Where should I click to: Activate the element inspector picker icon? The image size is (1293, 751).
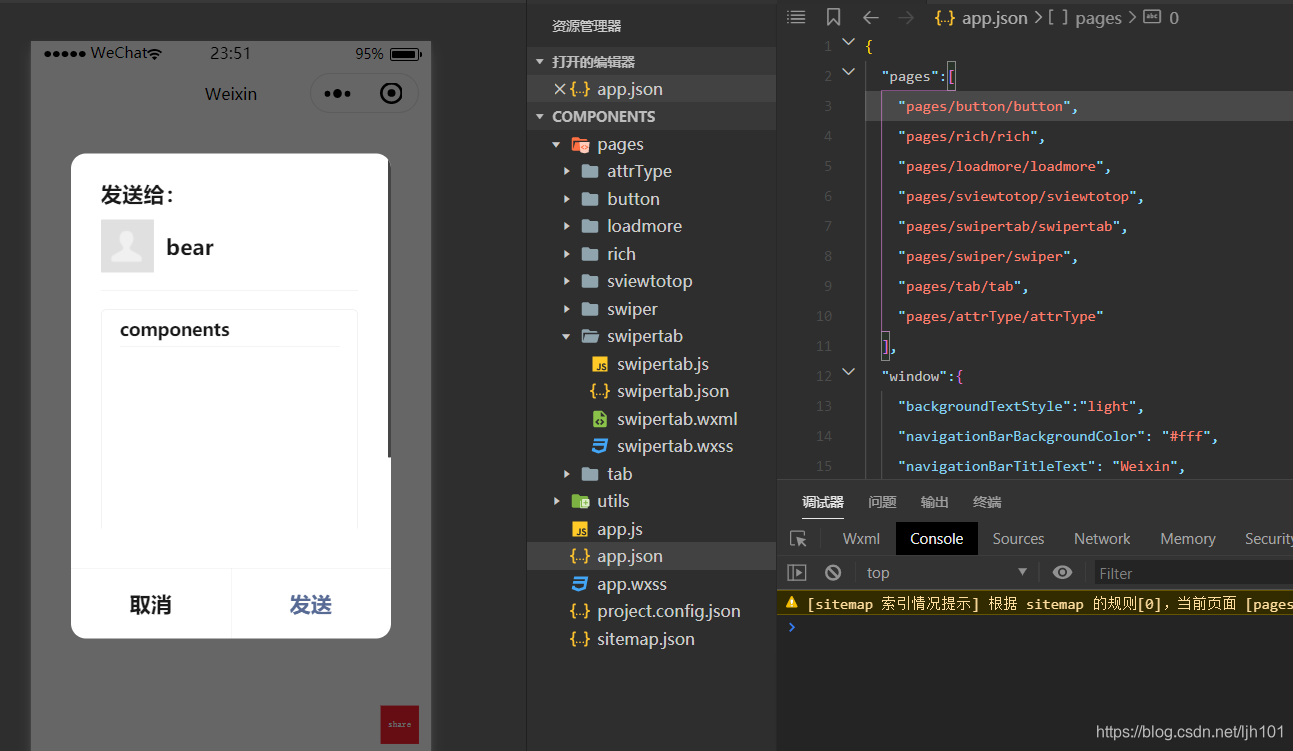click(798, 538)
